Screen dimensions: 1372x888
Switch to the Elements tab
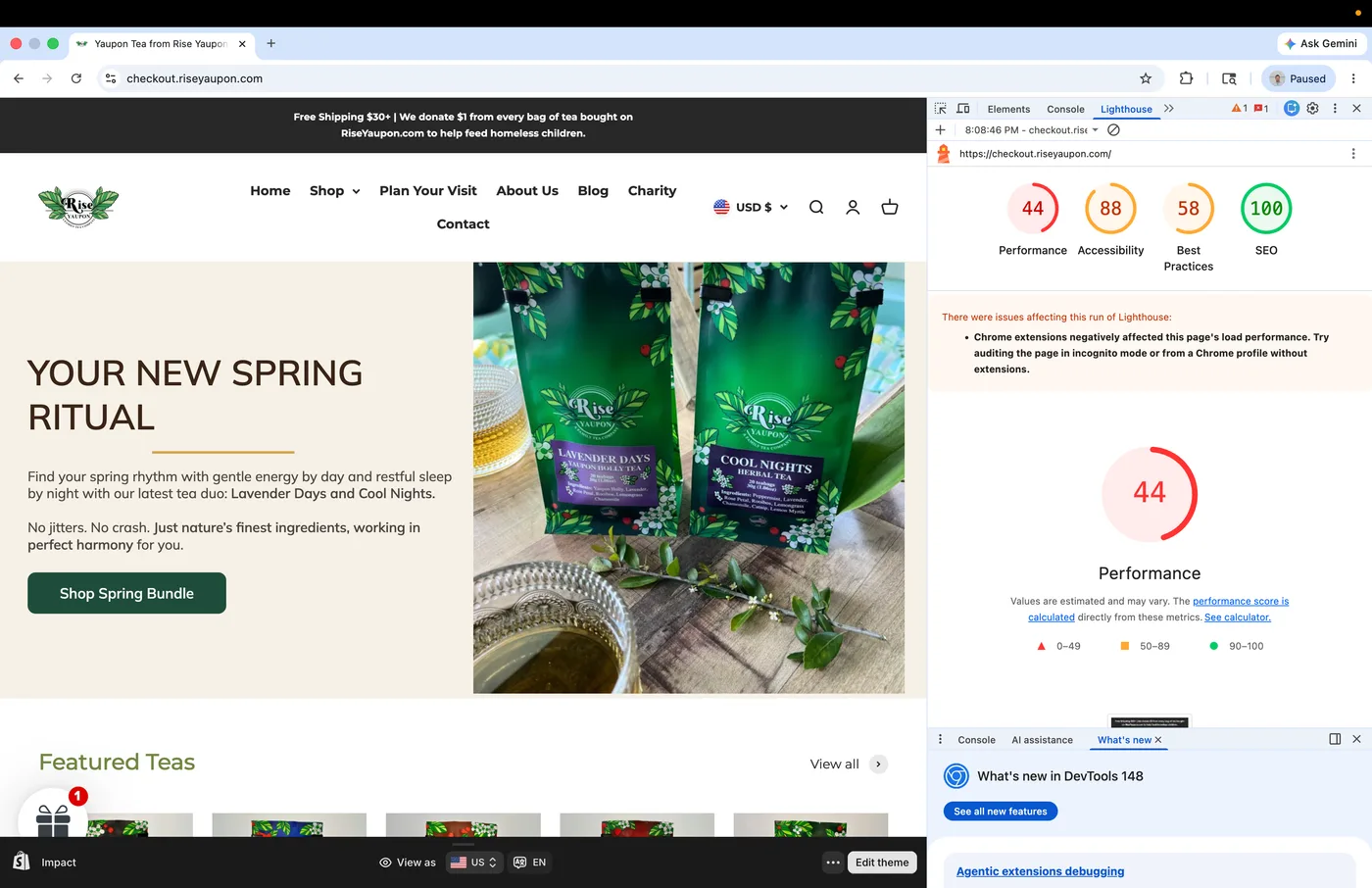(1008, 109)
